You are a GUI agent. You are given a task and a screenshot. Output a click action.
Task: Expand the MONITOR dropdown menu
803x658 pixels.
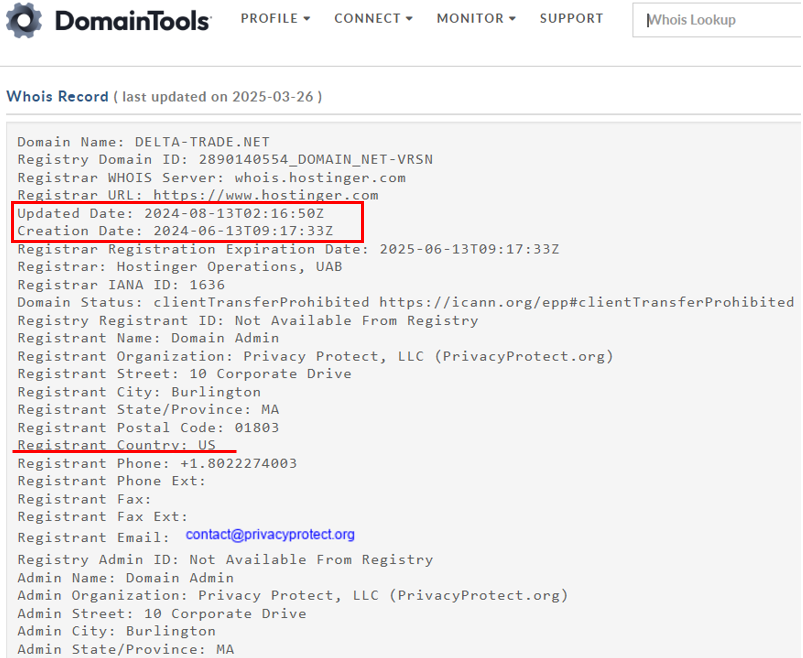click(x=476, y=18)
